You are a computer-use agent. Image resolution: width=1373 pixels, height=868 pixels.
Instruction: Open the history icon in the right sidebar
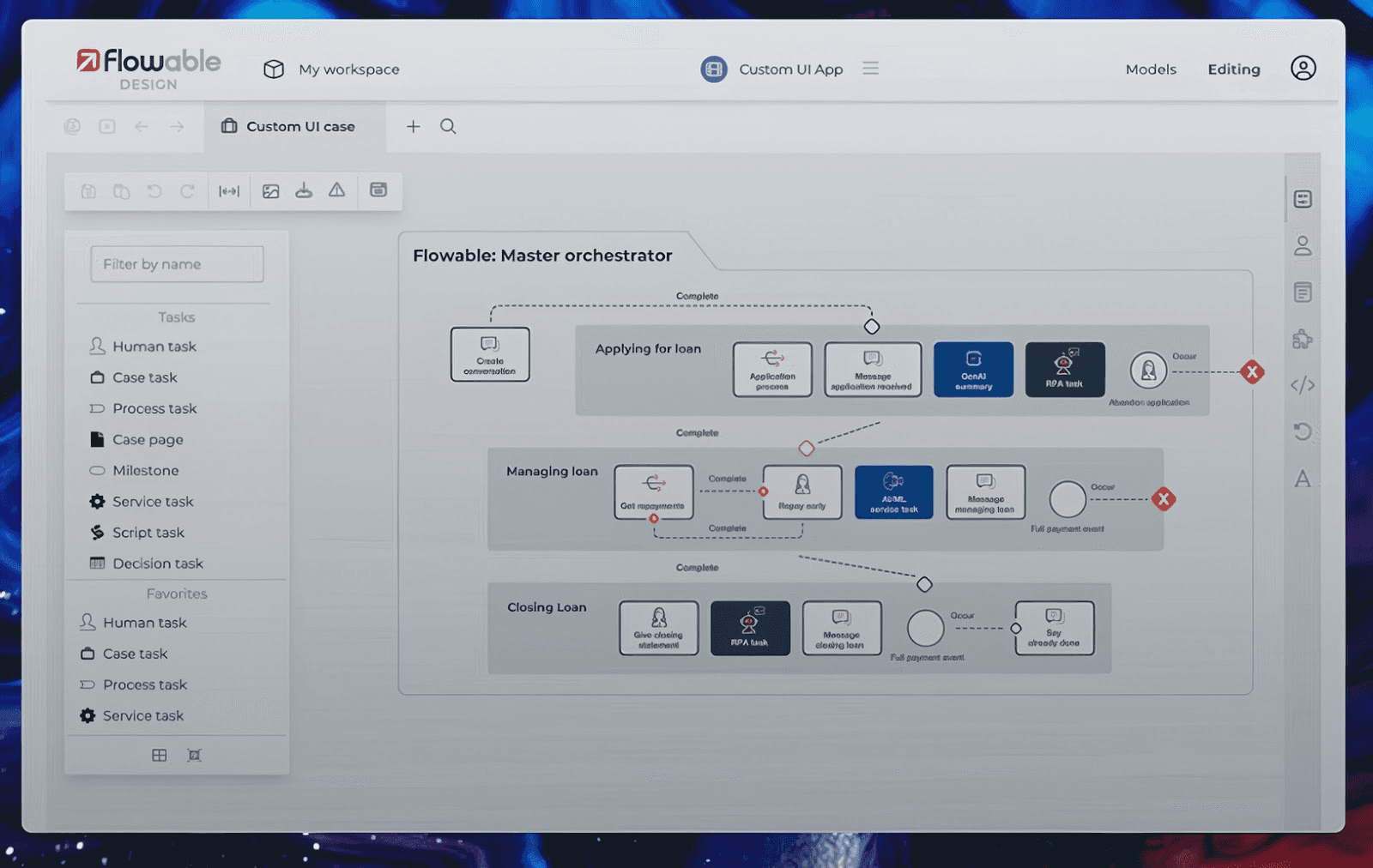point(1303,431)
